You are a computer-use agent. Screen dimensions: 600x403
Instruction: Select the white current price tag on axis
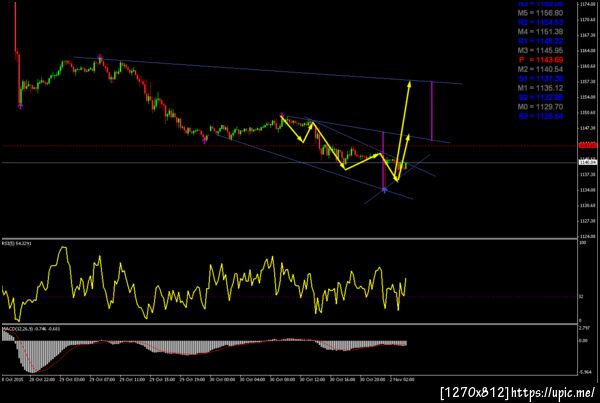point(588,162)
